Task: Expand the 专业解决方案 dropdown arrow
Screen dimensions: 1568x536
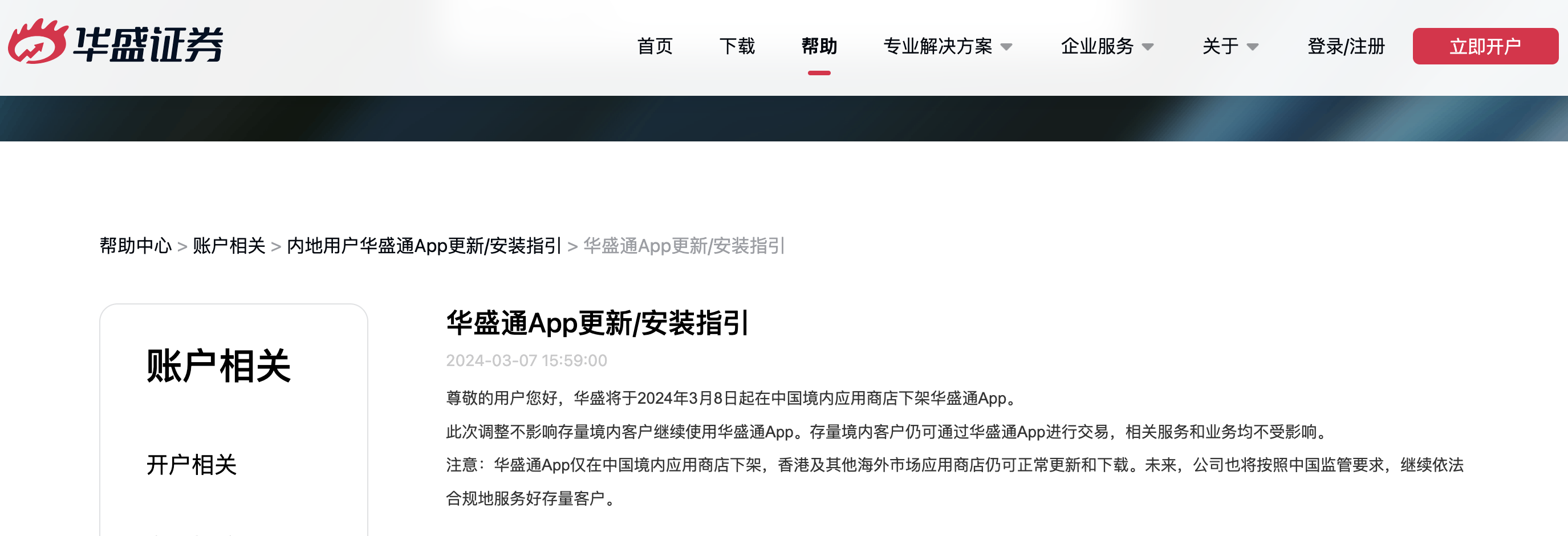Action: (x=1008, y=46)
